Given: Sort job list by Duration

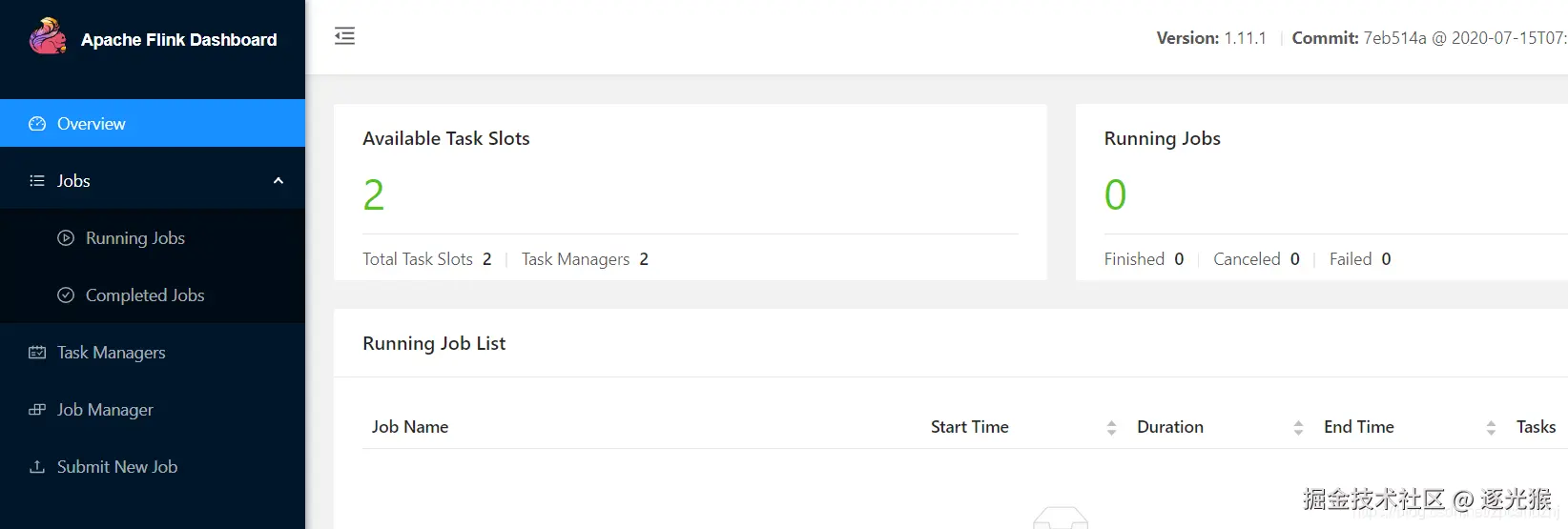Looking at the screenshot, I should 1298,428.
